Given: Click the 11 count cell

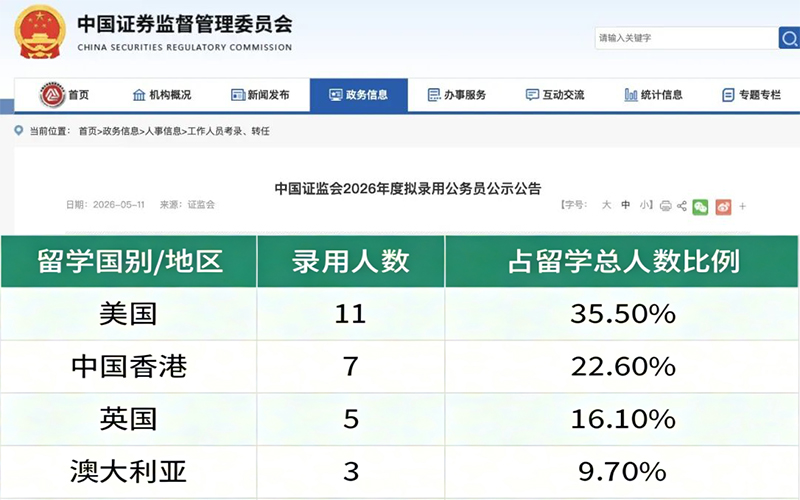Looking at the screenshot, I should pyautogui.click(x=351, y=313).
